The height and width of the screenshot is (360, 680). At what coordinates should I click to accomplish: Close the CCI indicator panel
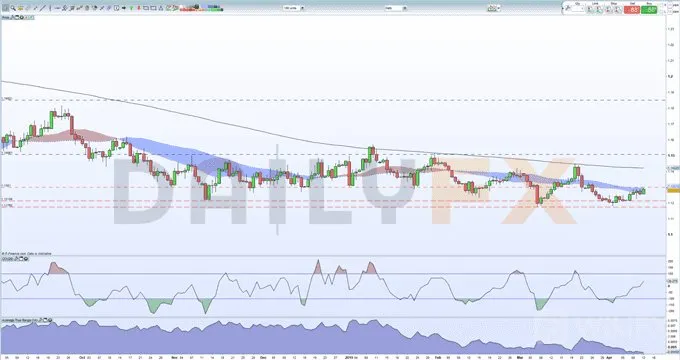click(26, 259)
